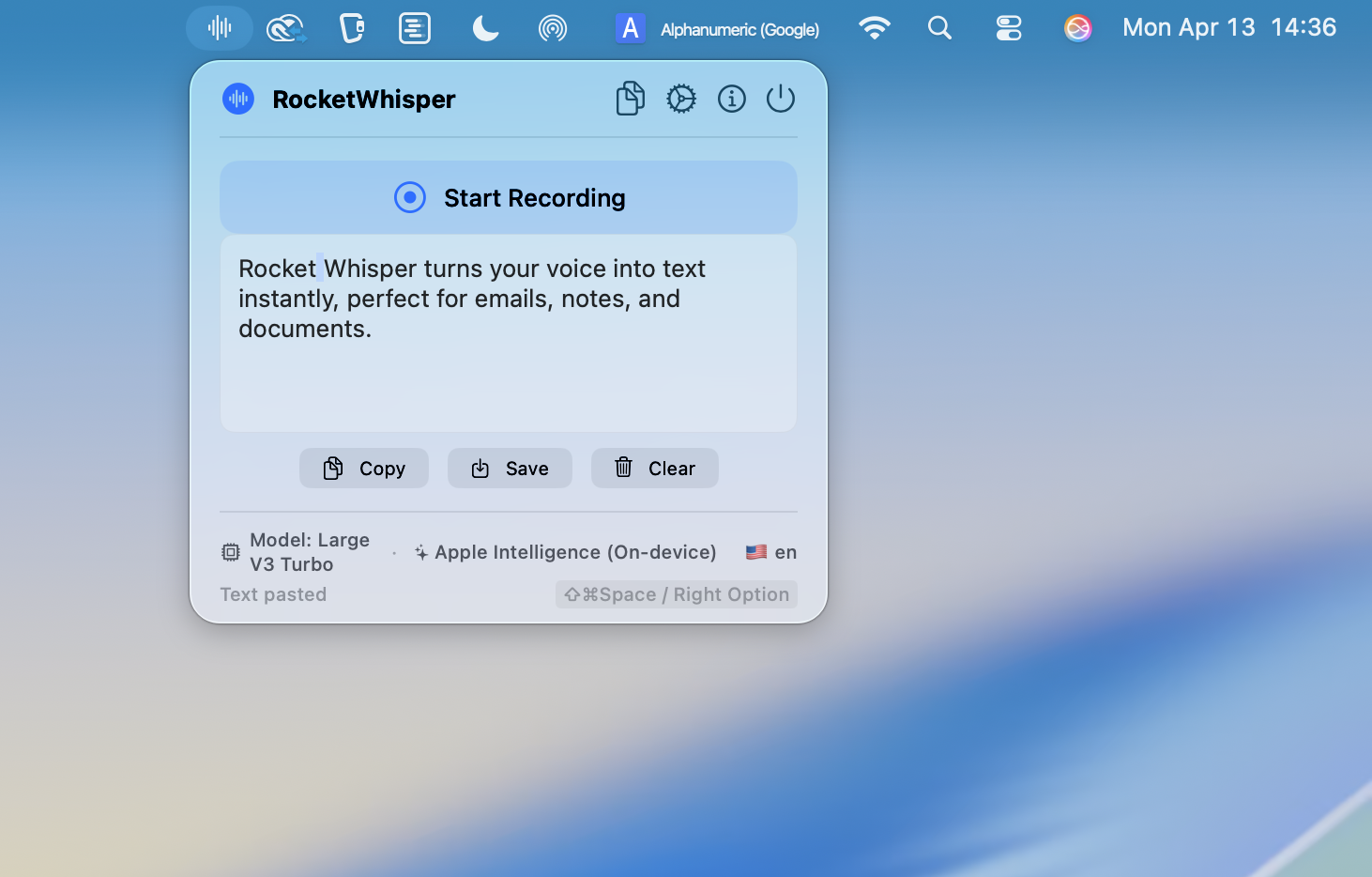Screen dimensions: 1372x877
Task: Change the Model: Large V3 Turbo selection
Action: tap(296, 552)
